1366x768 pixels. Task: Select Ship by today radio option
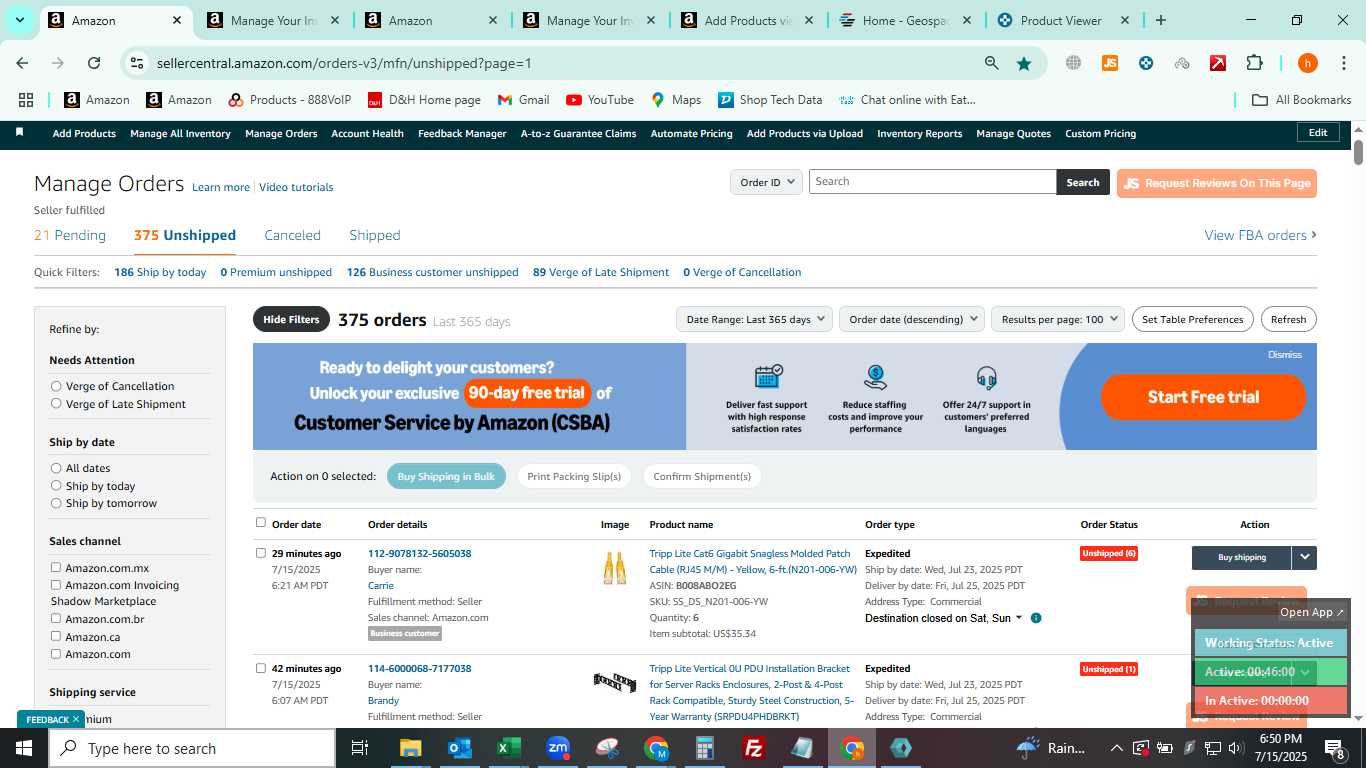[x=56, y=486]
